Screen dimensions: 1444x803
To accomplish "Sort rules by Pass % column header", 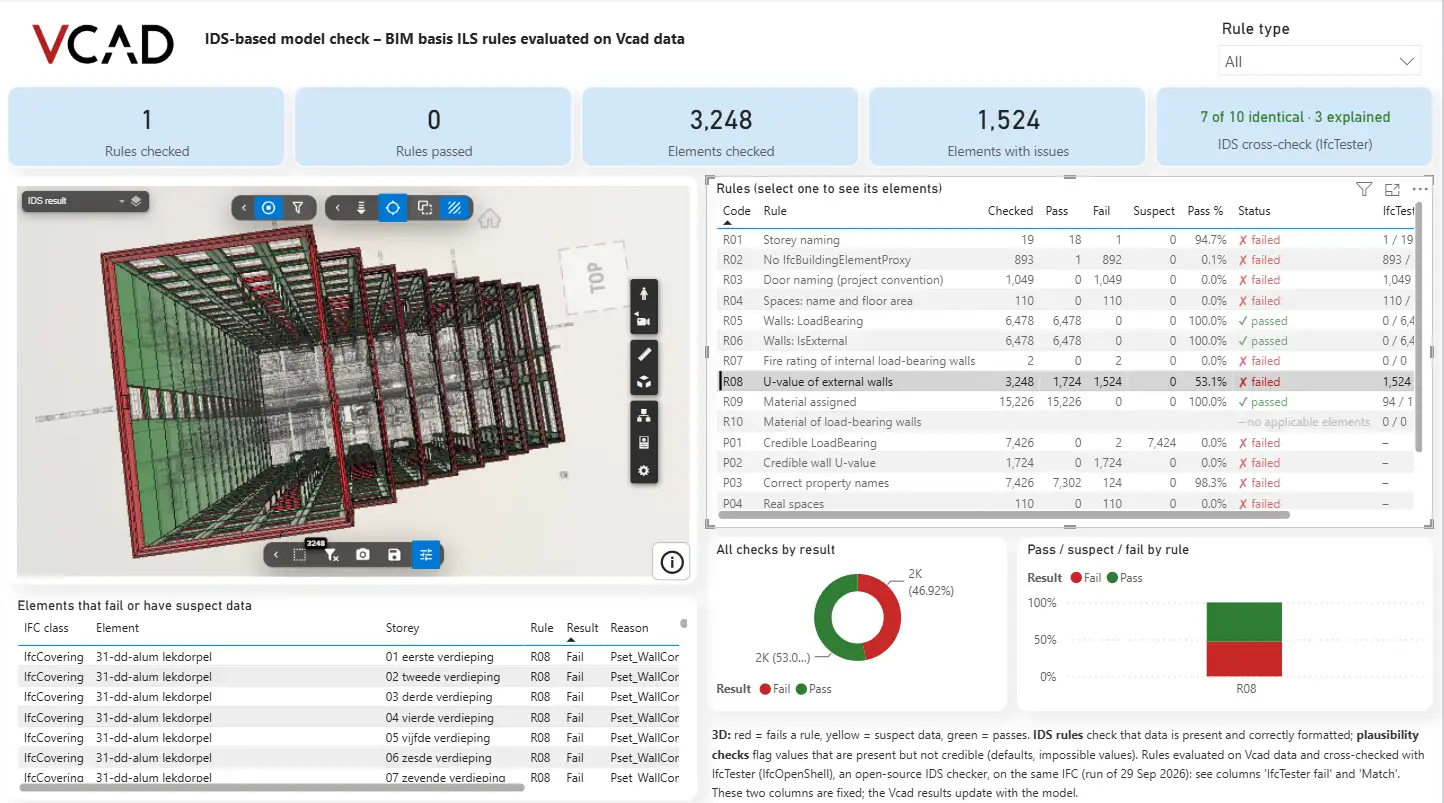I will (x=1206, y=211).
